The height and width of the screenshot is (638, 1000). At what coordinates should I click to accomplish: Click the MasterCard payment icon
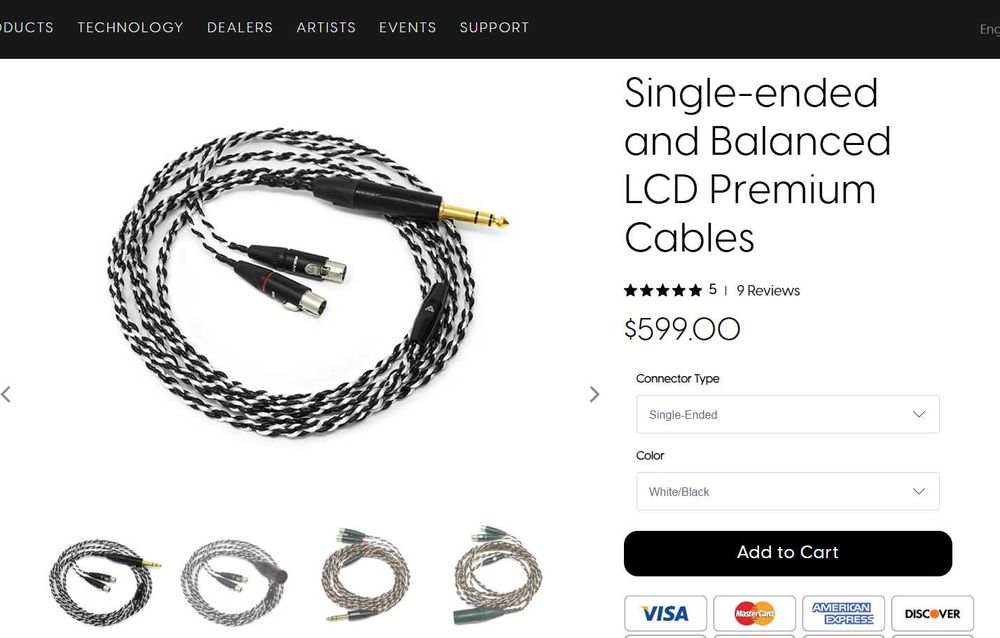pyautogui.click(x=754, y=614)
